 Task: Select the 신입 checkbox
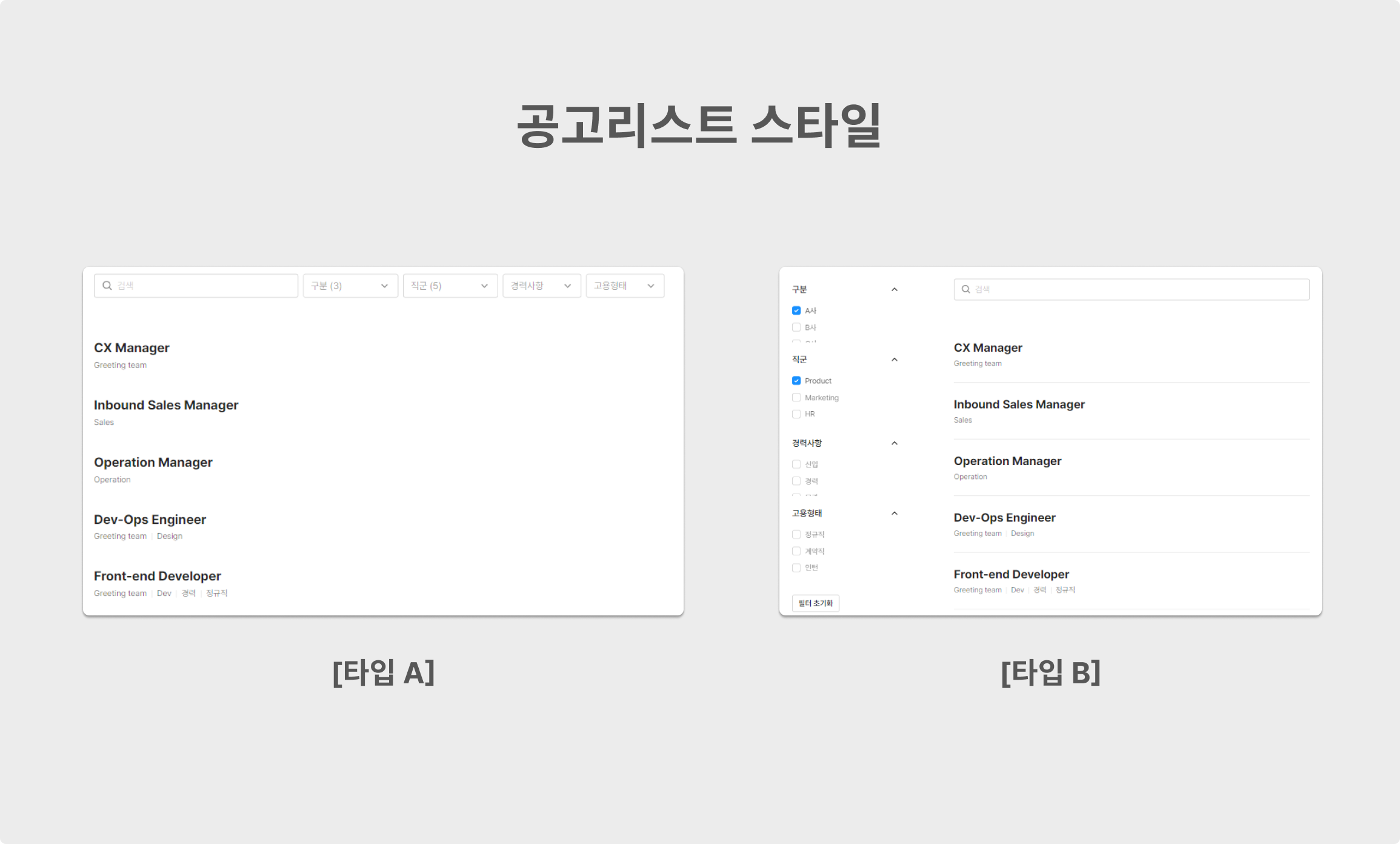(x=796, y=464)
